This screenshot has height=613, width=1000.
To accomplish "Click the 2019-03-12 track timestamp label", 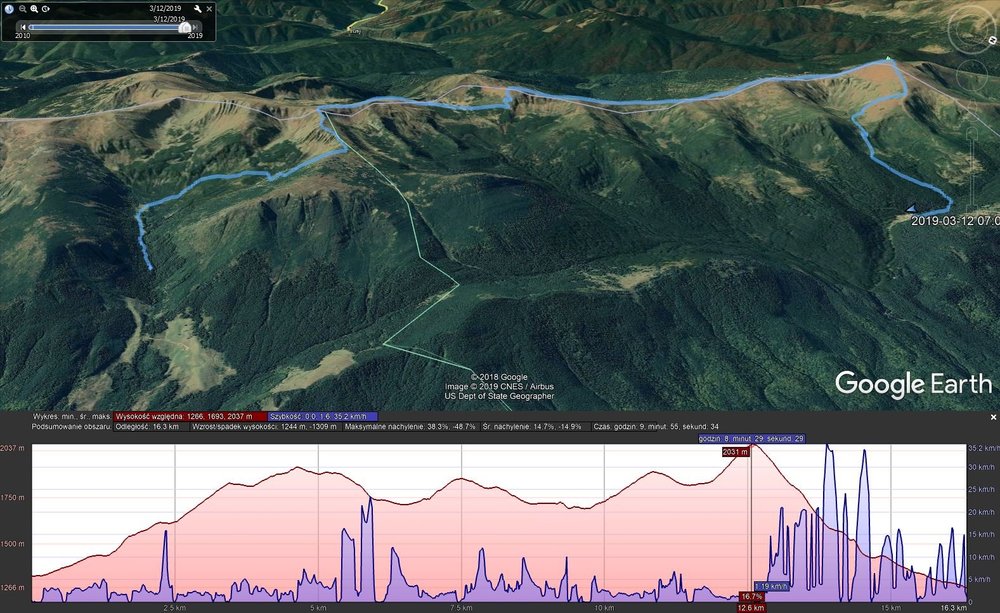I will coord(955,221).
